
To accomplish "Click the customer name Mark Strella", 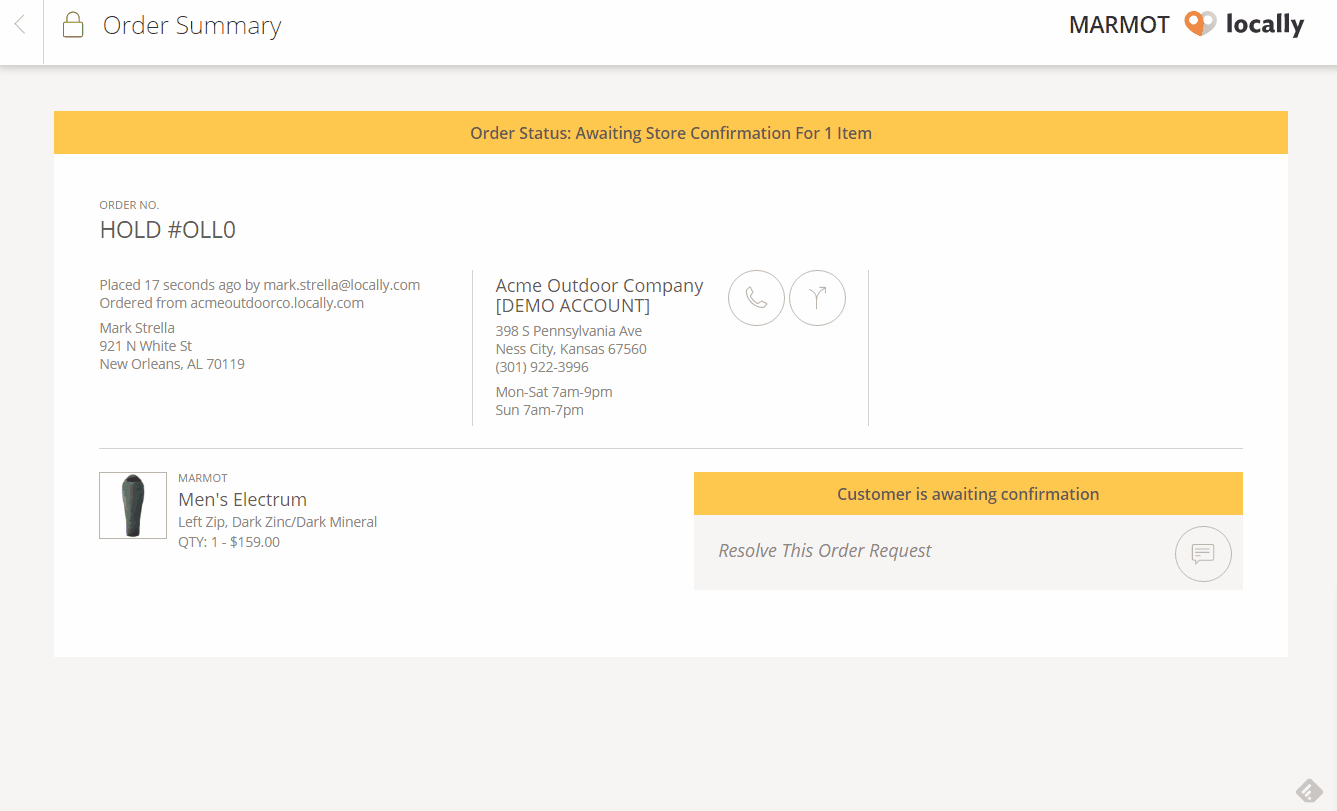I will click(x=137, y=328).
